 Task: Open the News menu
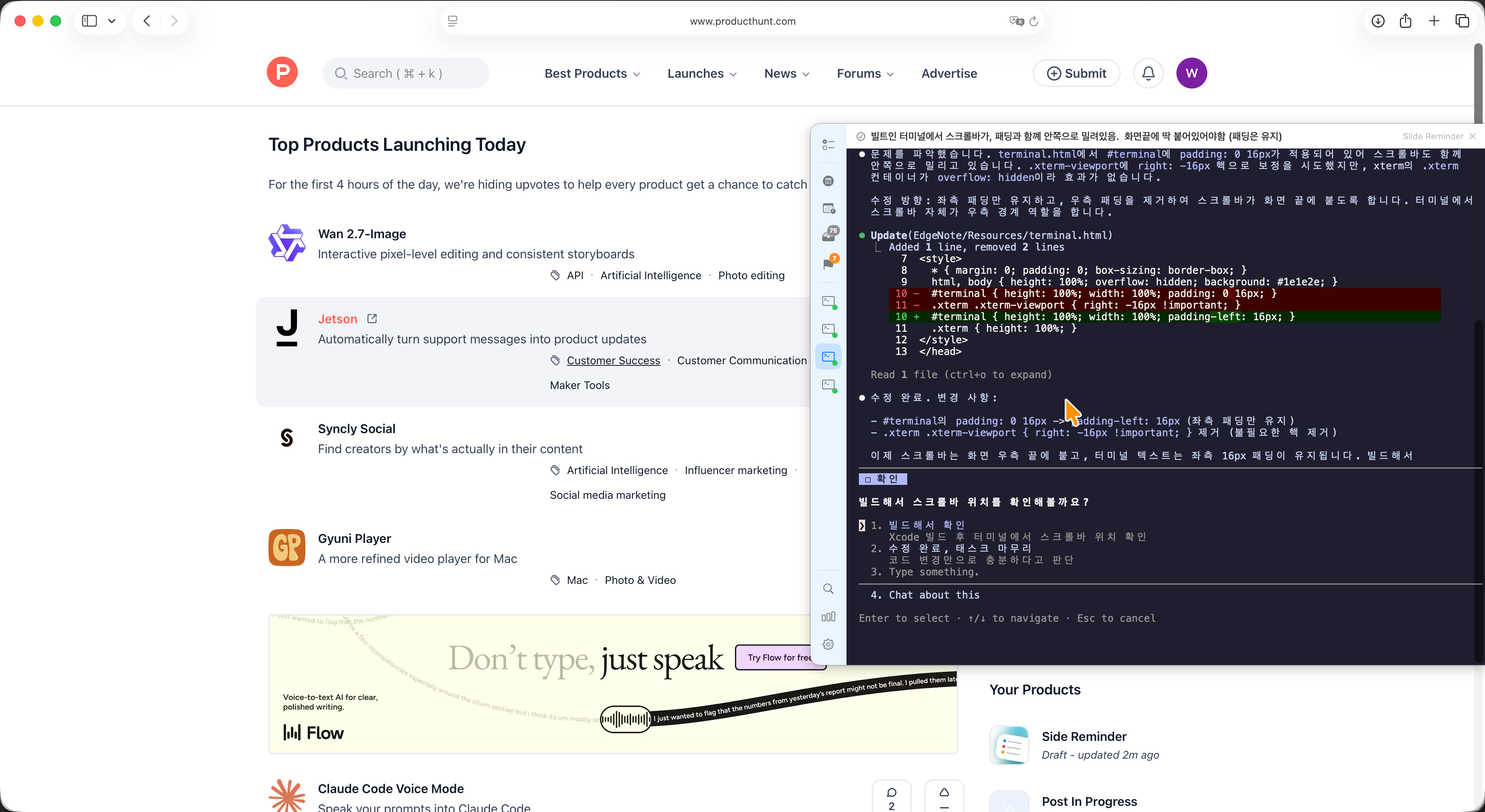786,74
